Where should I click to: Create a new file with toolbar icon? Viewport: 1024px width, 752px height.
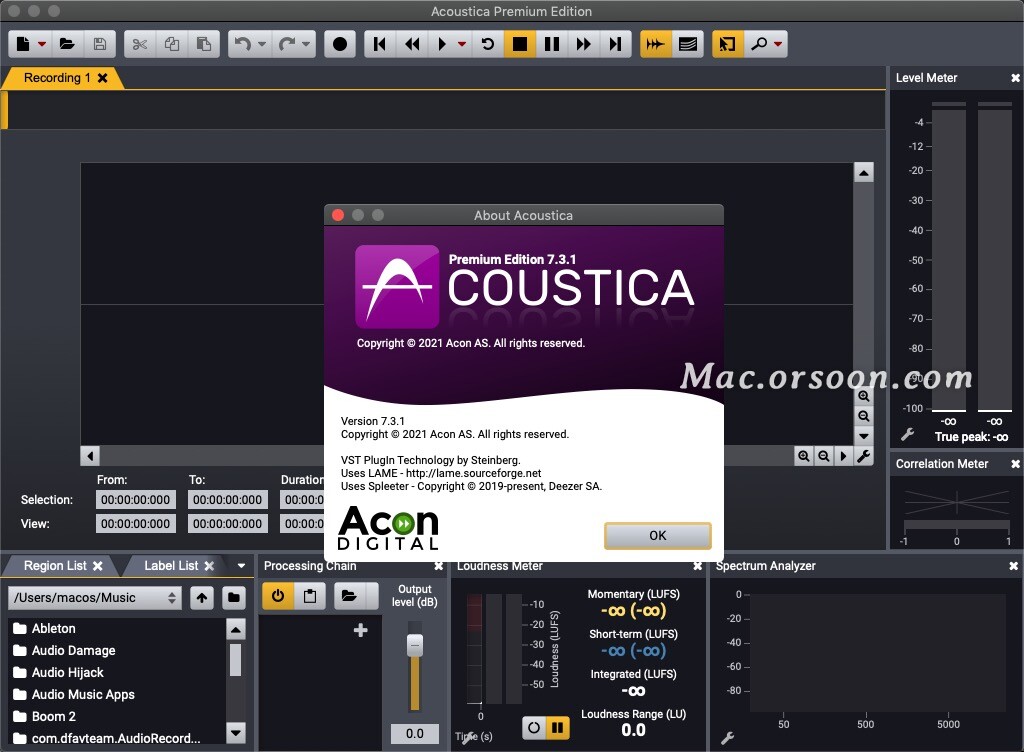23,44
